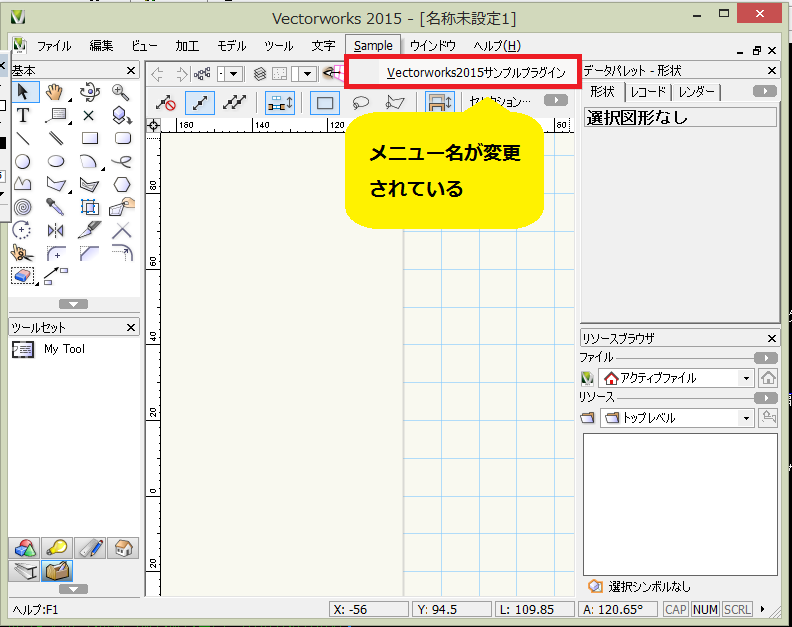Select the Mirror tool

coord(55,231)
